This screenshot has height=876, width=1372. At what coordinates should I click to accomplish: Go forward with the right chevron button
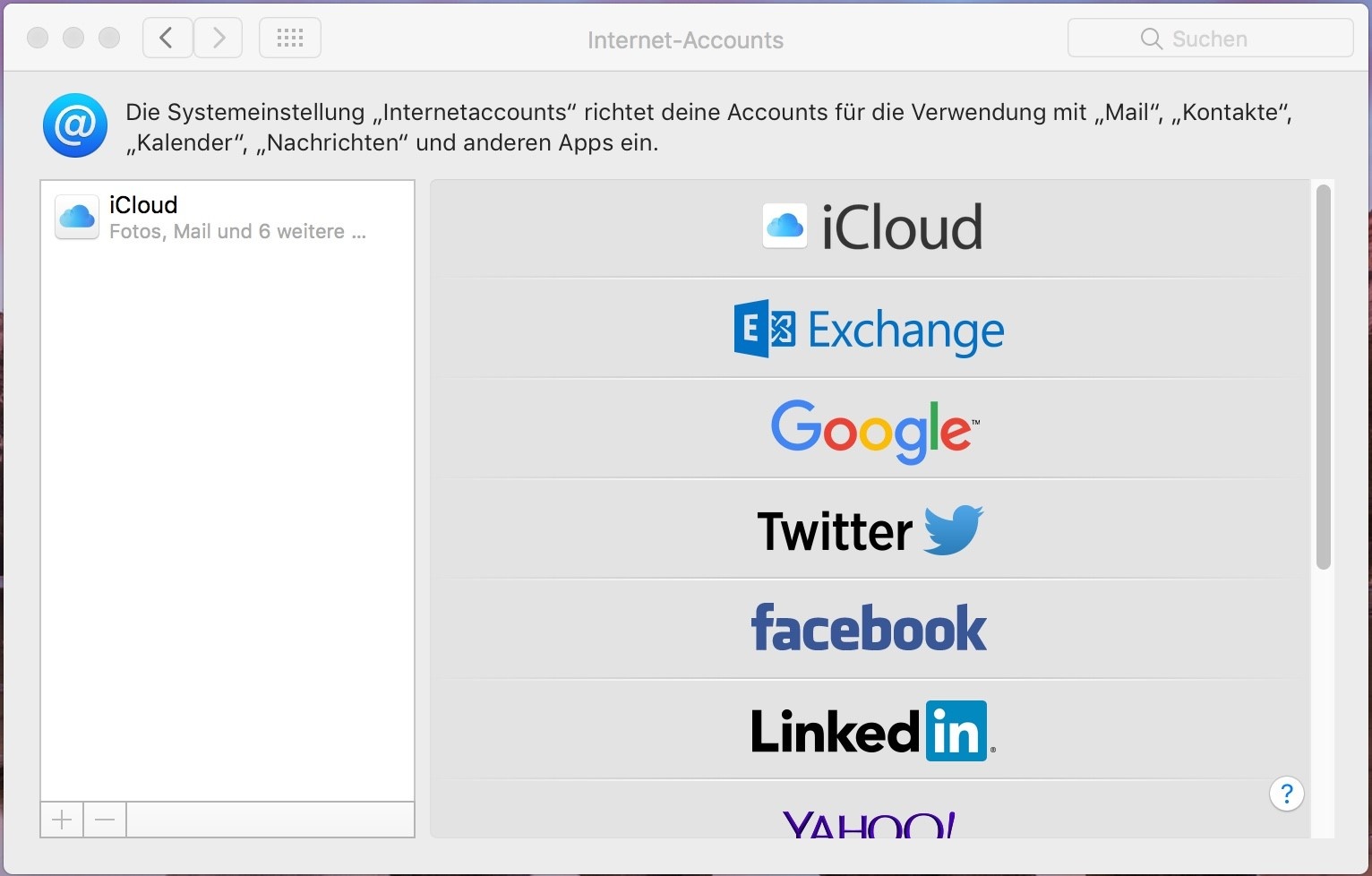(219, 38)
